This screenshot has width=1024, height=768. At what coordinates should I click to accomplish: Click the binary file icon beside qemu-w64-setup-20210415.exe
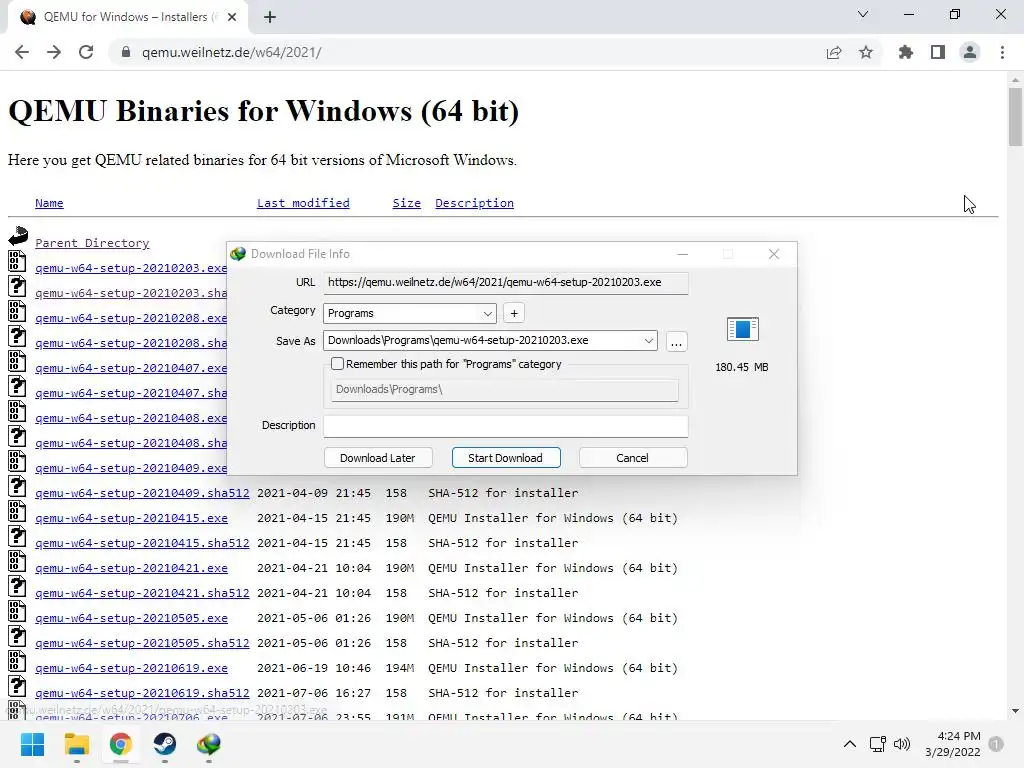coord(17,511)
